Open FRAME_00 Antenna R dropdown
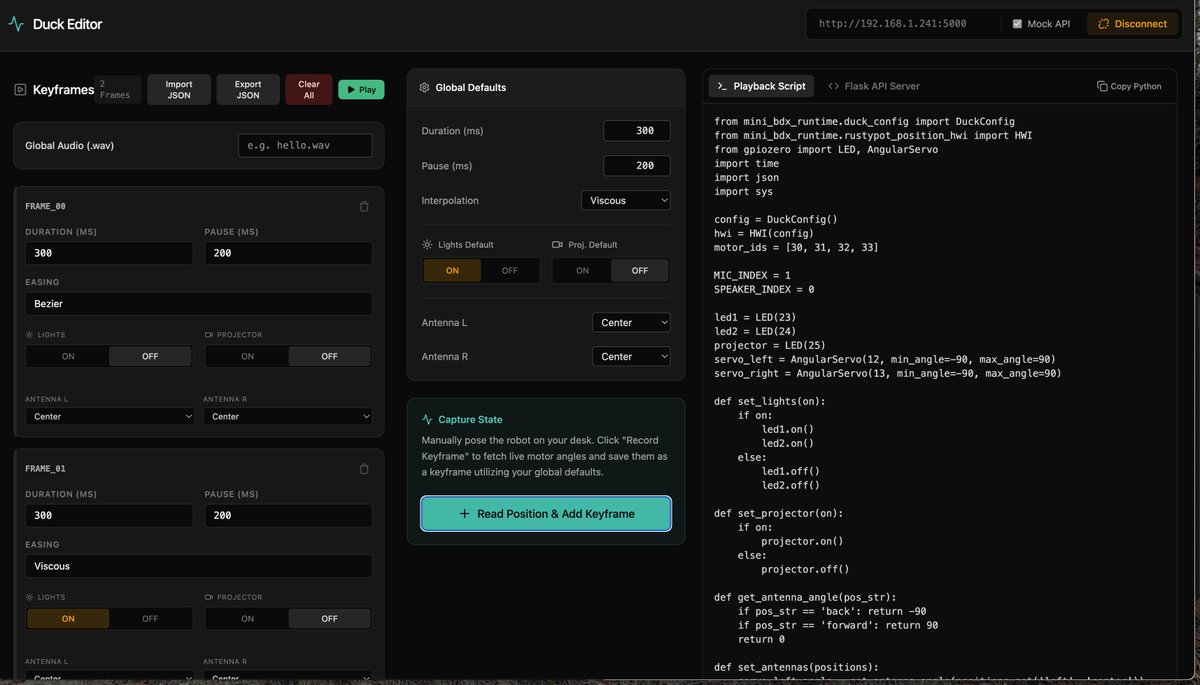This screenshot has width=1200, height=685. (288, 416)
